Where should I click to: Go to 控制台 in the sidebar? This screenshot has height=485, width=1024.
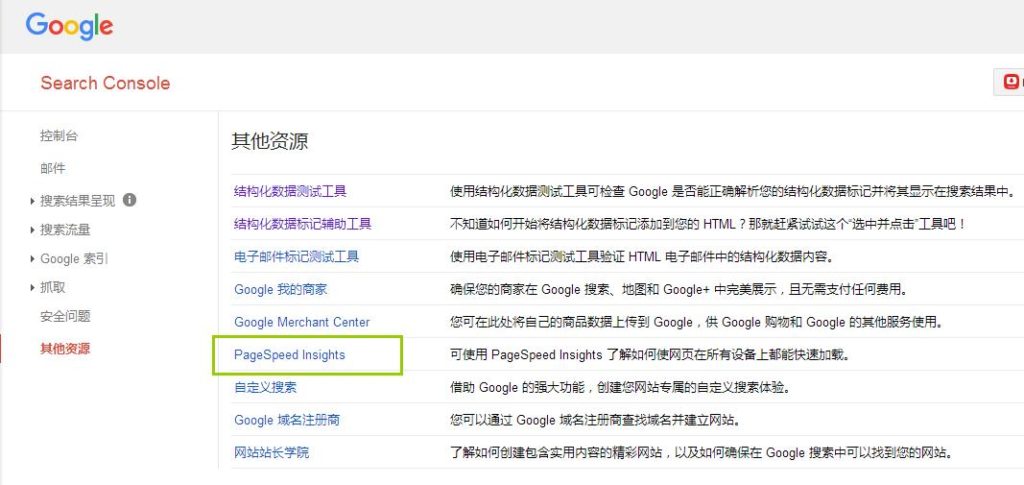pos(59,136)
